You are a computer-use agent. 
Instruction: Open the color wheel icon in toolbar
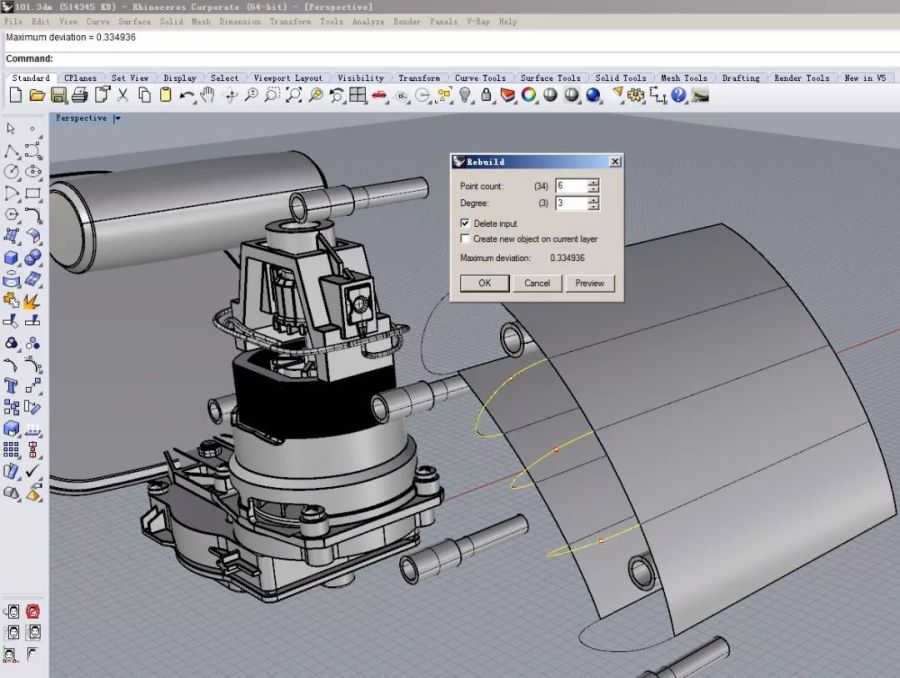point(528,95)
